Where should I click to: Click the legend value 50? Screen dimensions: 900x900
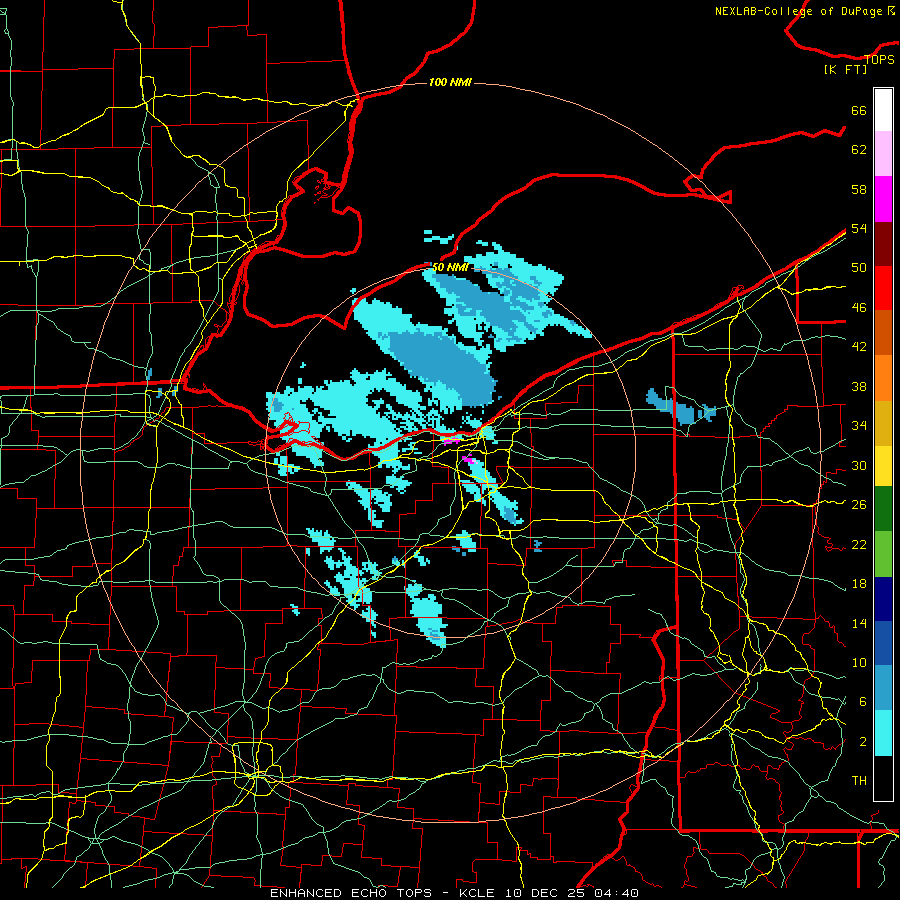point(859,267)
